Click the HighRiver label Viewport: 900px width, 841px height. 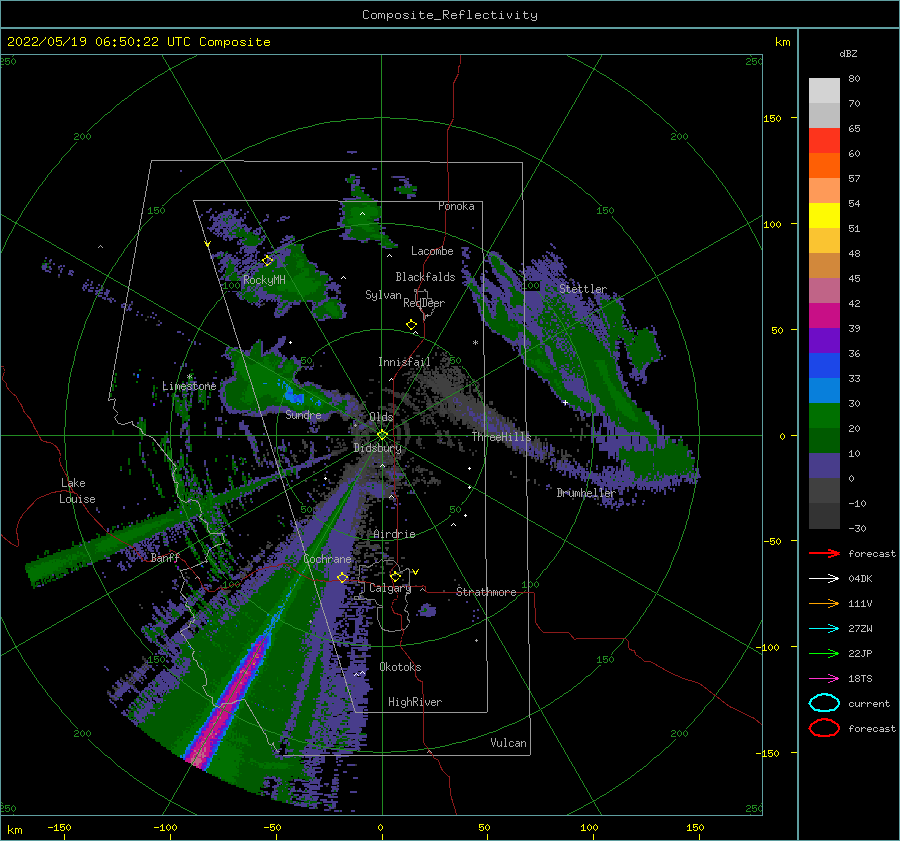pos(415,702)
